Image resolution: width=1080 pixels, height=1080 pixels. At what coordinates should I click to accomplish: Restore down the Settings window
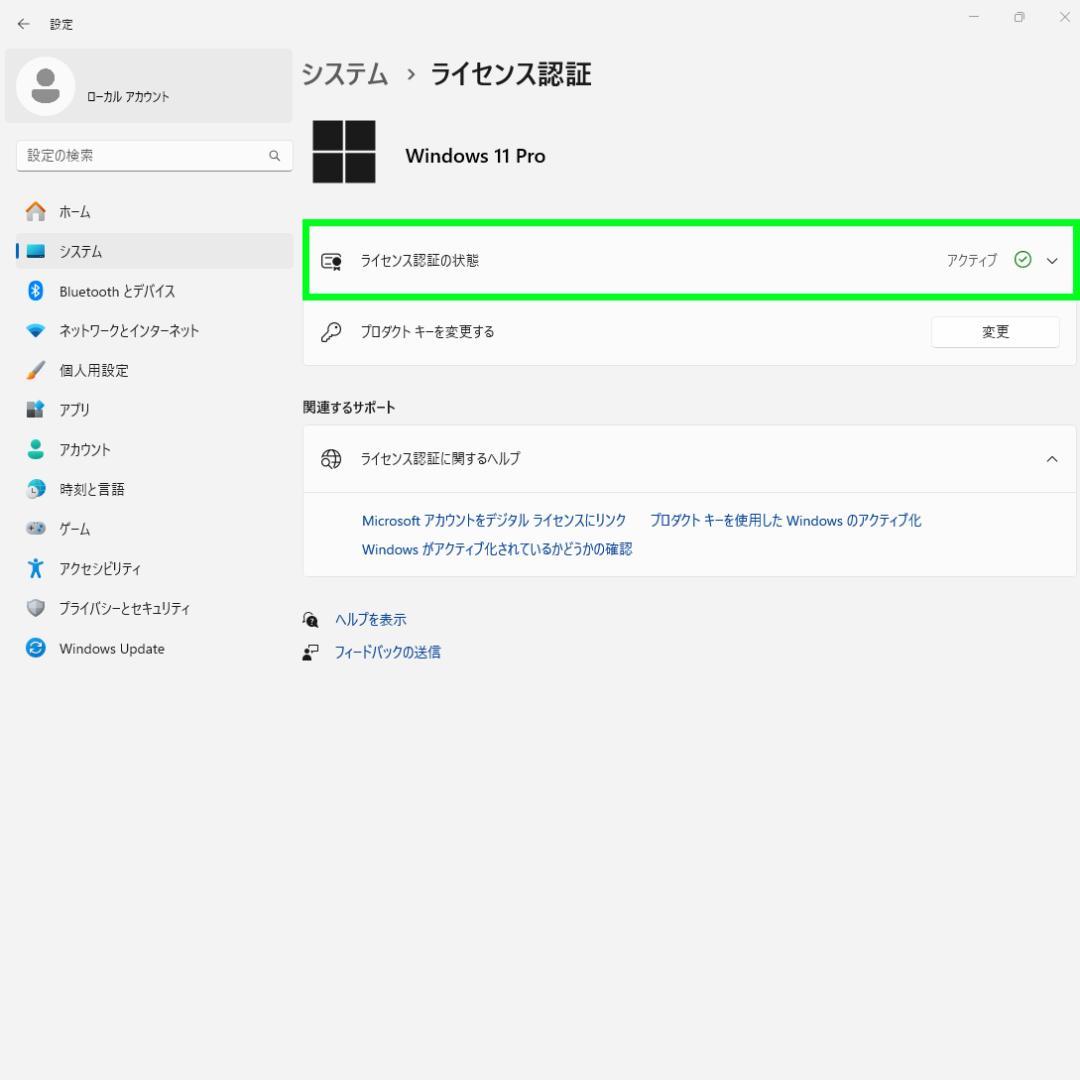[x=1019, y=17]
